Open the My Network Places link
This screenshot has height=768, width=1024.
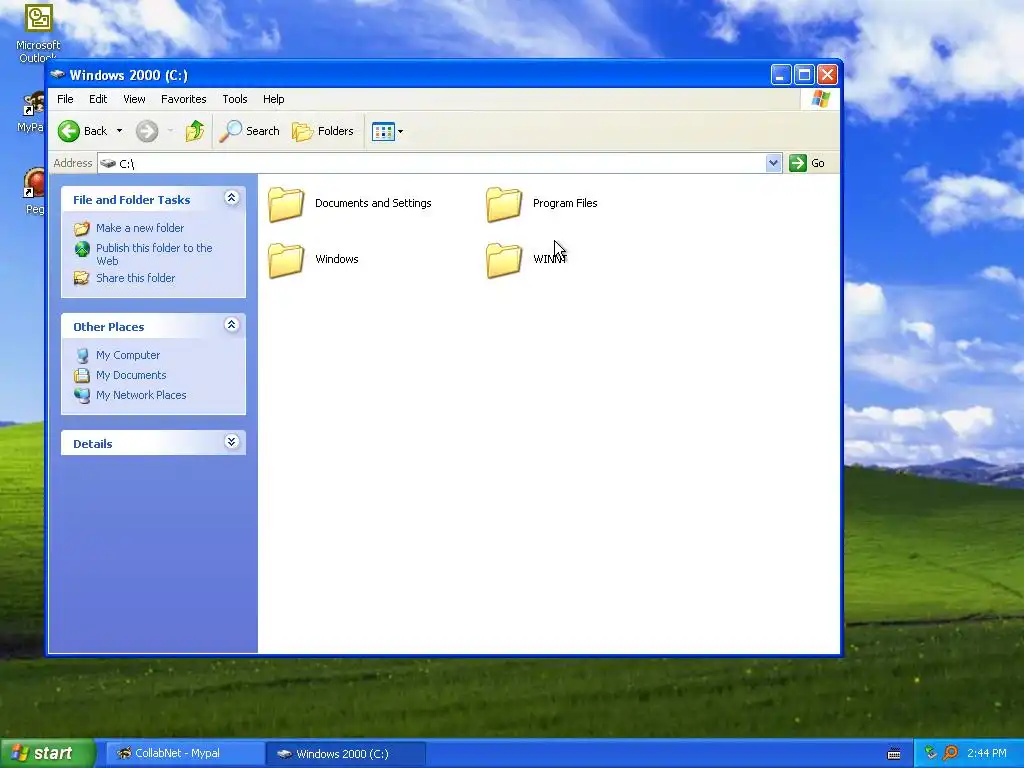[141, 395]
